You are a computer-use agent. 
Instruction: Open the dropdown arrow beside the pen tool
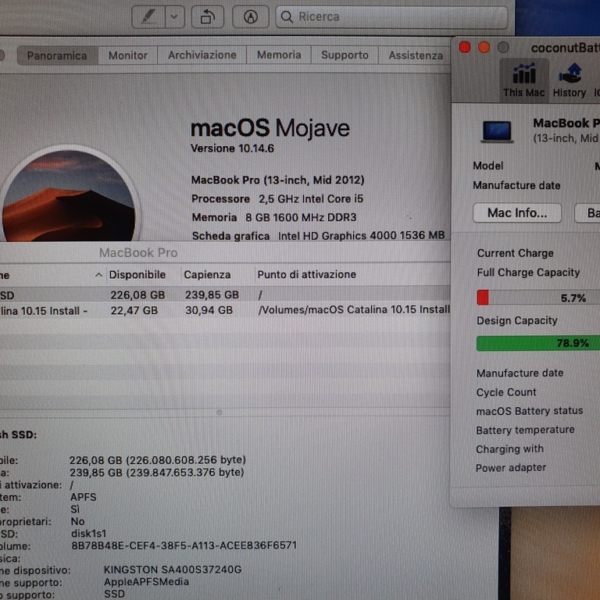point(175,16)
